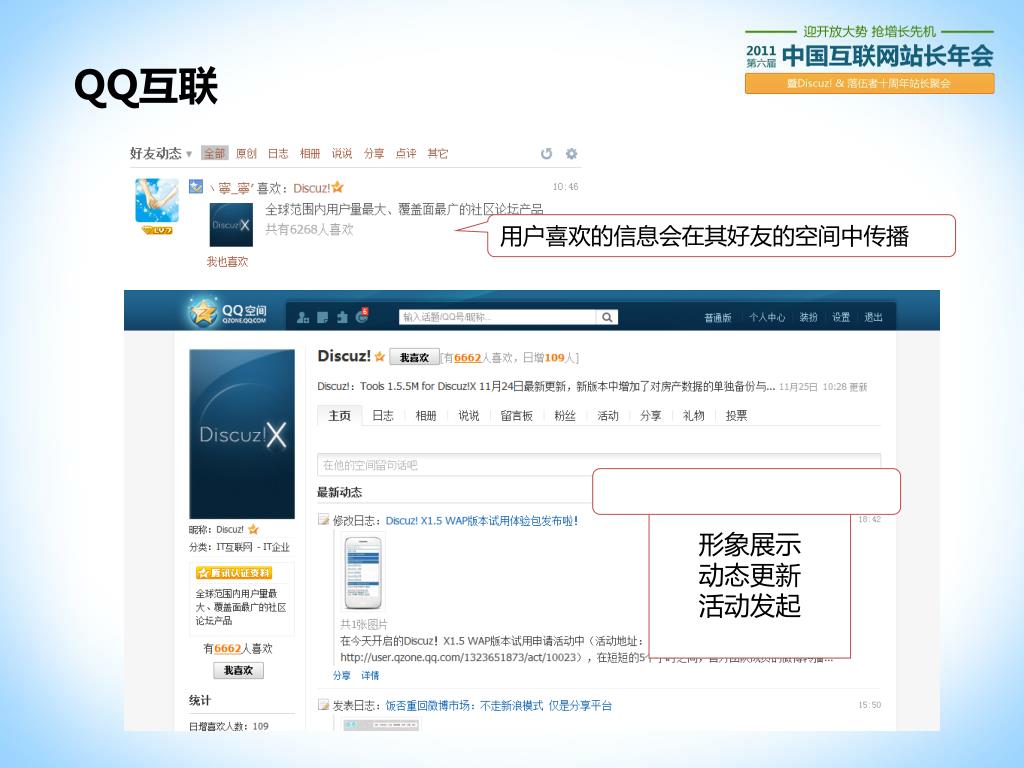Open 设置 in the top bar
Image resolution: width=1024 pixels, height=768 pixels.
(841, 317)
